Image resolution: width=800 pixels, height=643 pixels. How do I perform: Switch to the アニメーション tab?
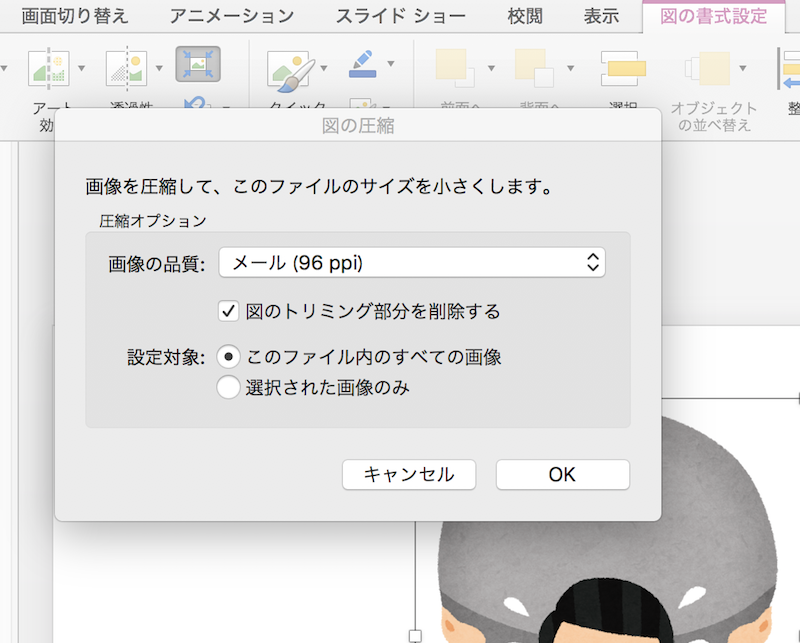point(231,16)
